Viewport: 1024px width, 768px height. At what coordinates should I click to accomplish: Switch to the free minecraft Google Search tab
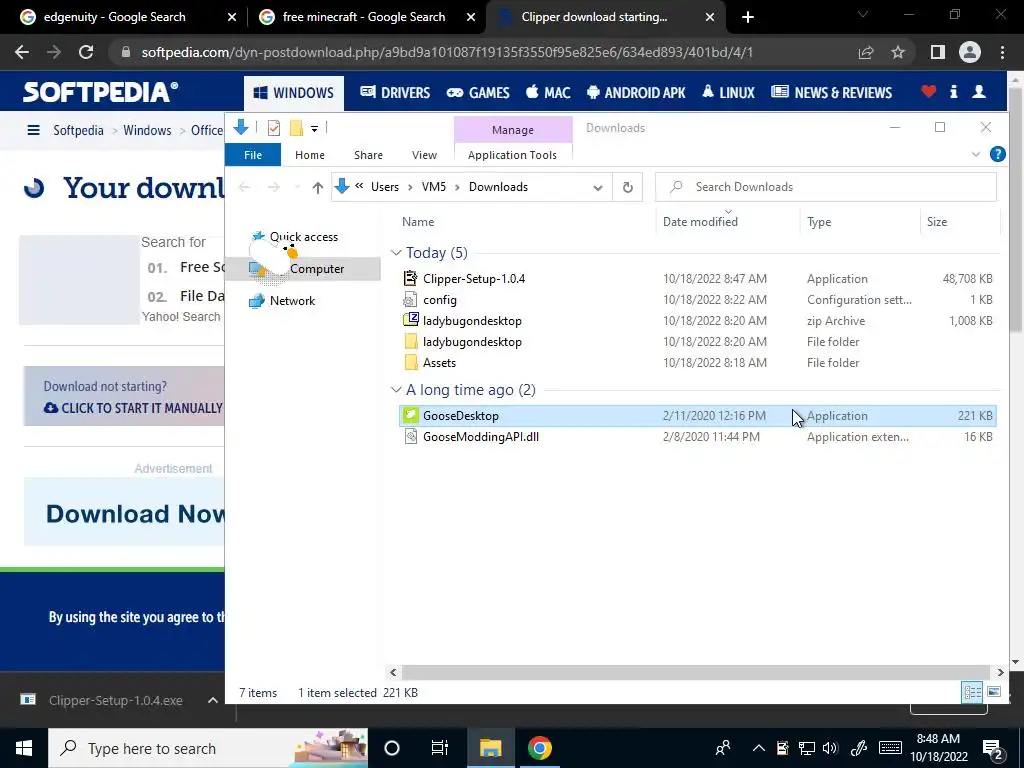point(363,17)
